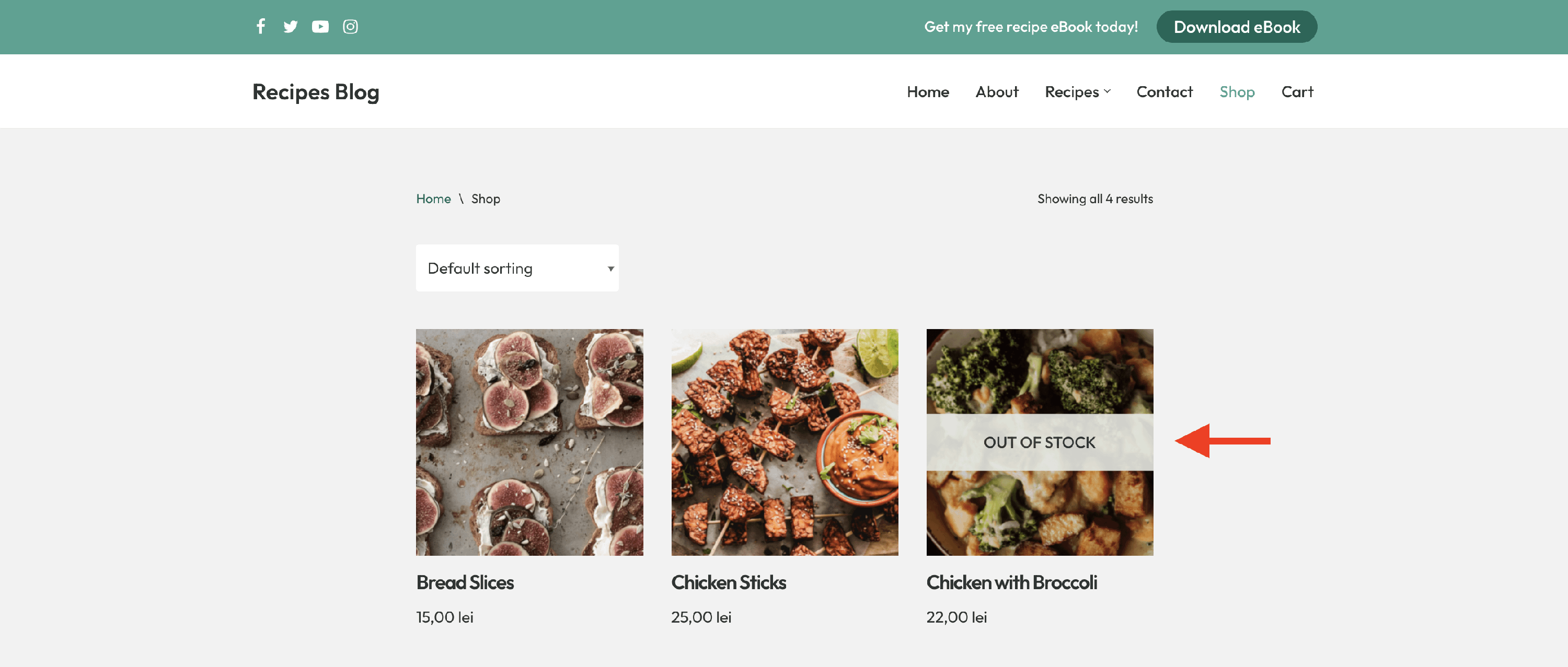
Task: Open the Cart page
Action: (x=1297, y=92)
